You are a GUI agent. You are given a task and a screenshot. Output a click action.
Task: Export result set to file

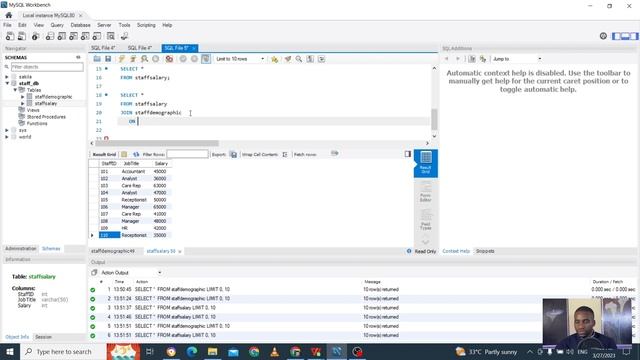(233, 154)
